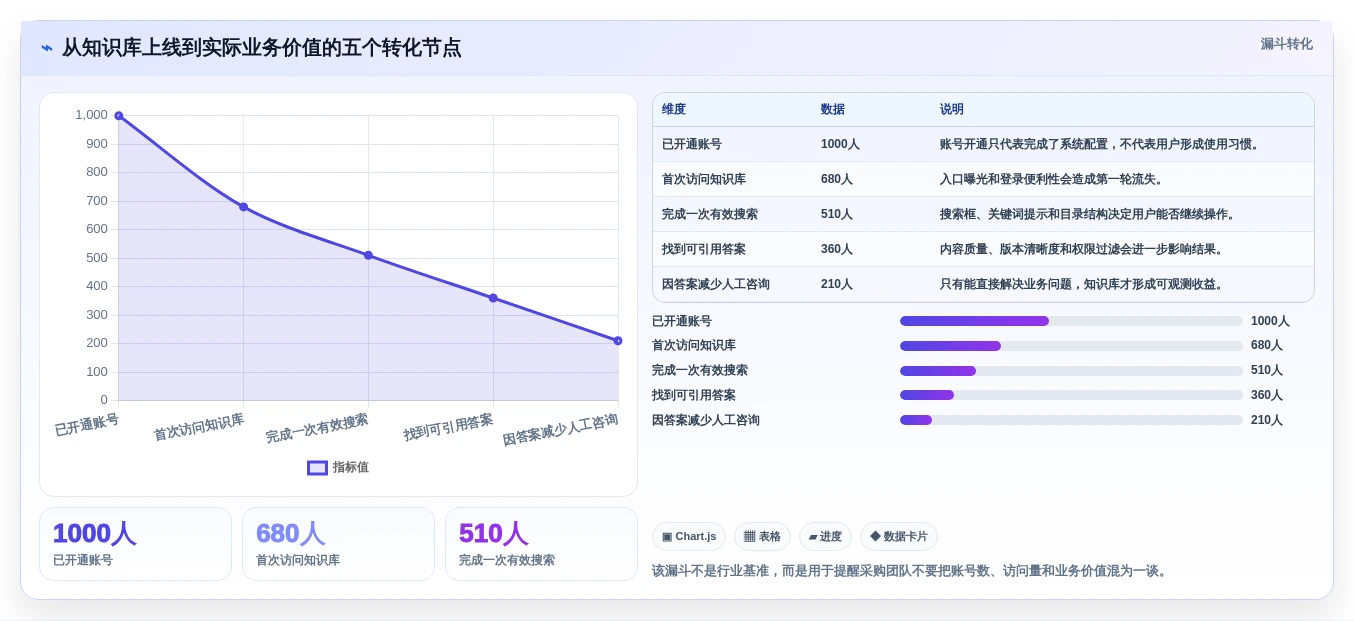Viewport: 1354px width, 621px height.
Task: Click the 漏斗转化 label in header
Action: pos(1286,44)
